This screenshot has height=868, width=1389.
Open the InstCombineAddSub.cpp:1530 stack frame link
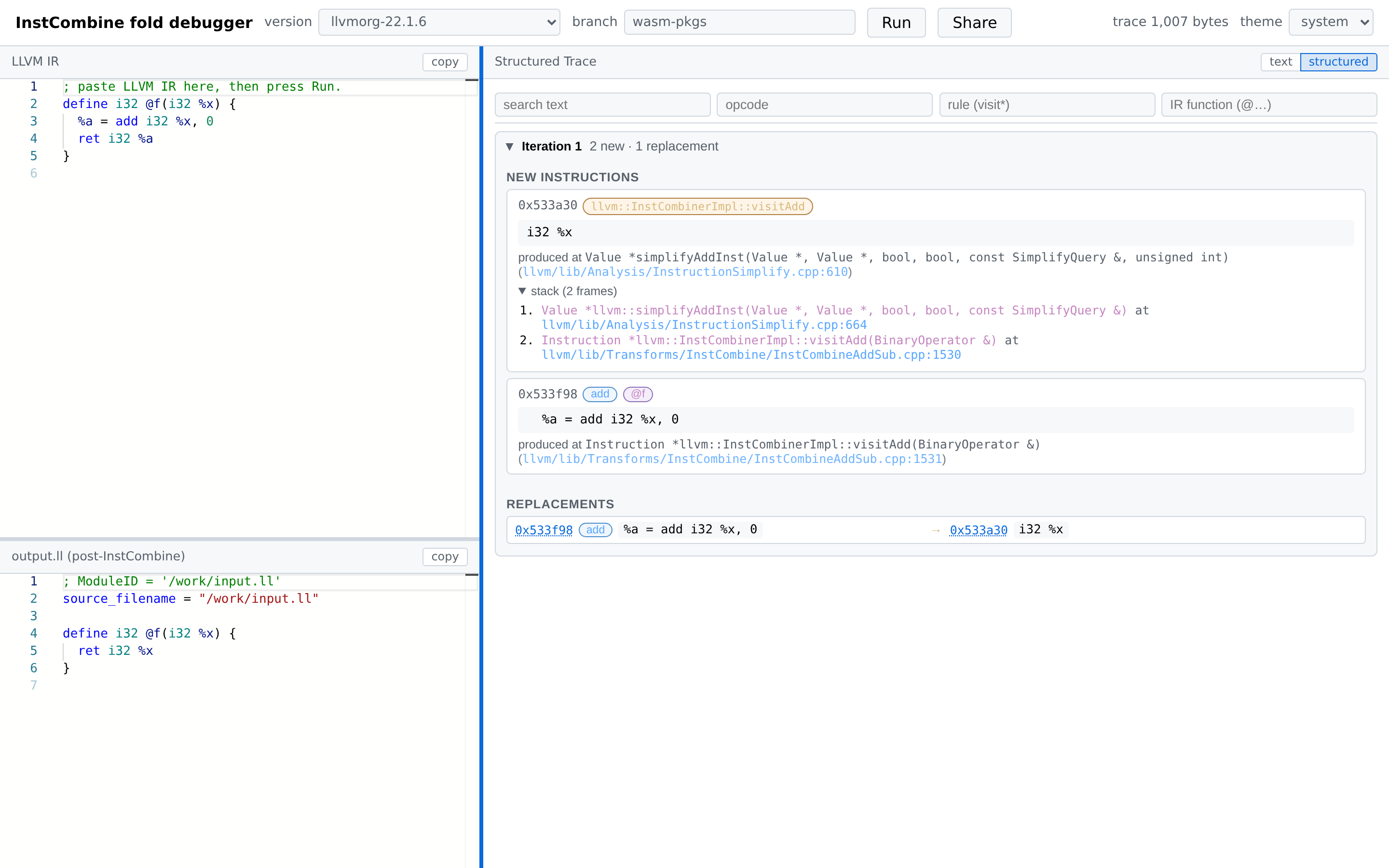[751, 355]
